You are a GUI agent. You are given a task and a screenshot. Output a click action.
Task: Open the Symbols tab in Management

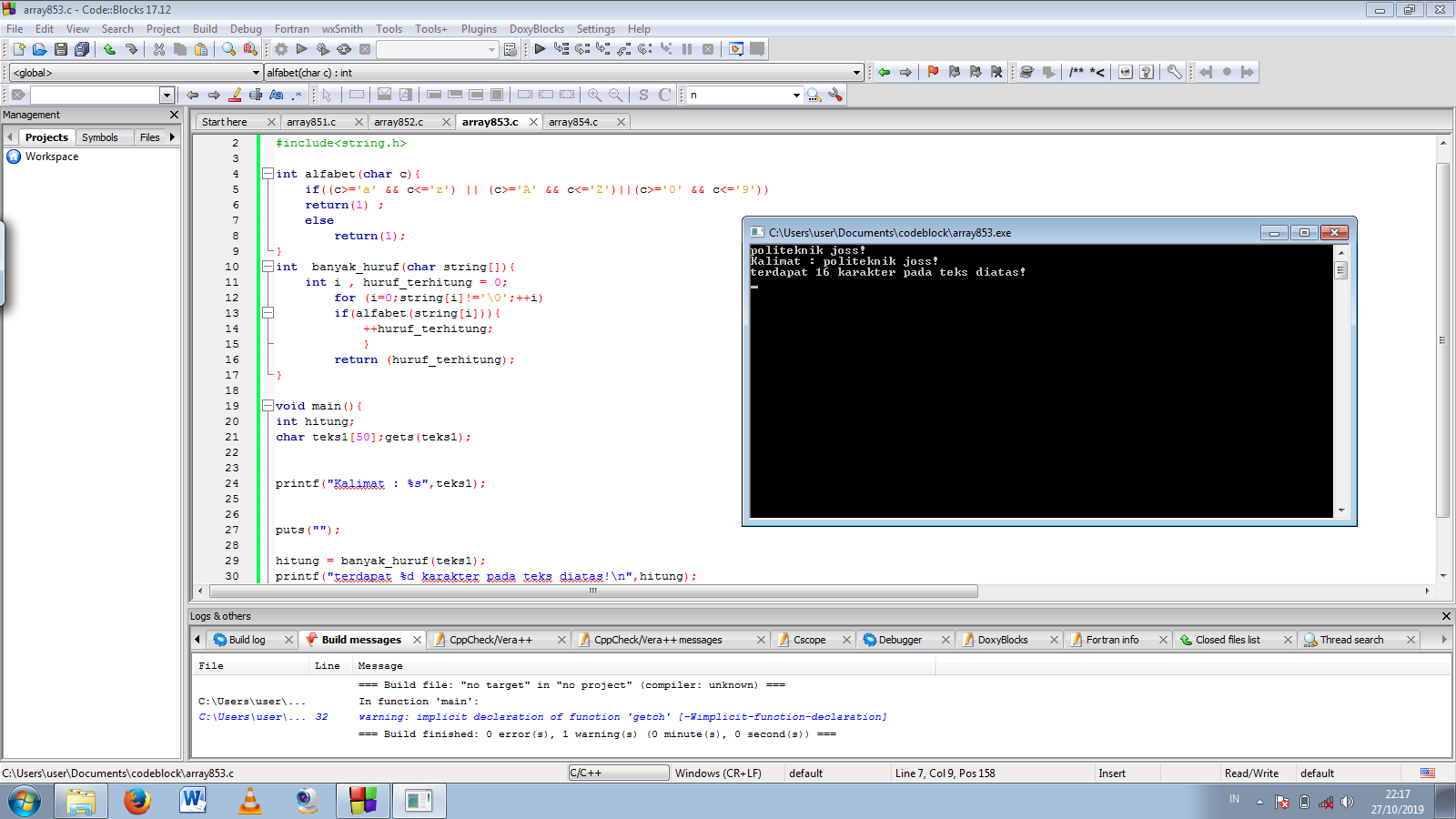pyautogui.click(x=100, y=137)
